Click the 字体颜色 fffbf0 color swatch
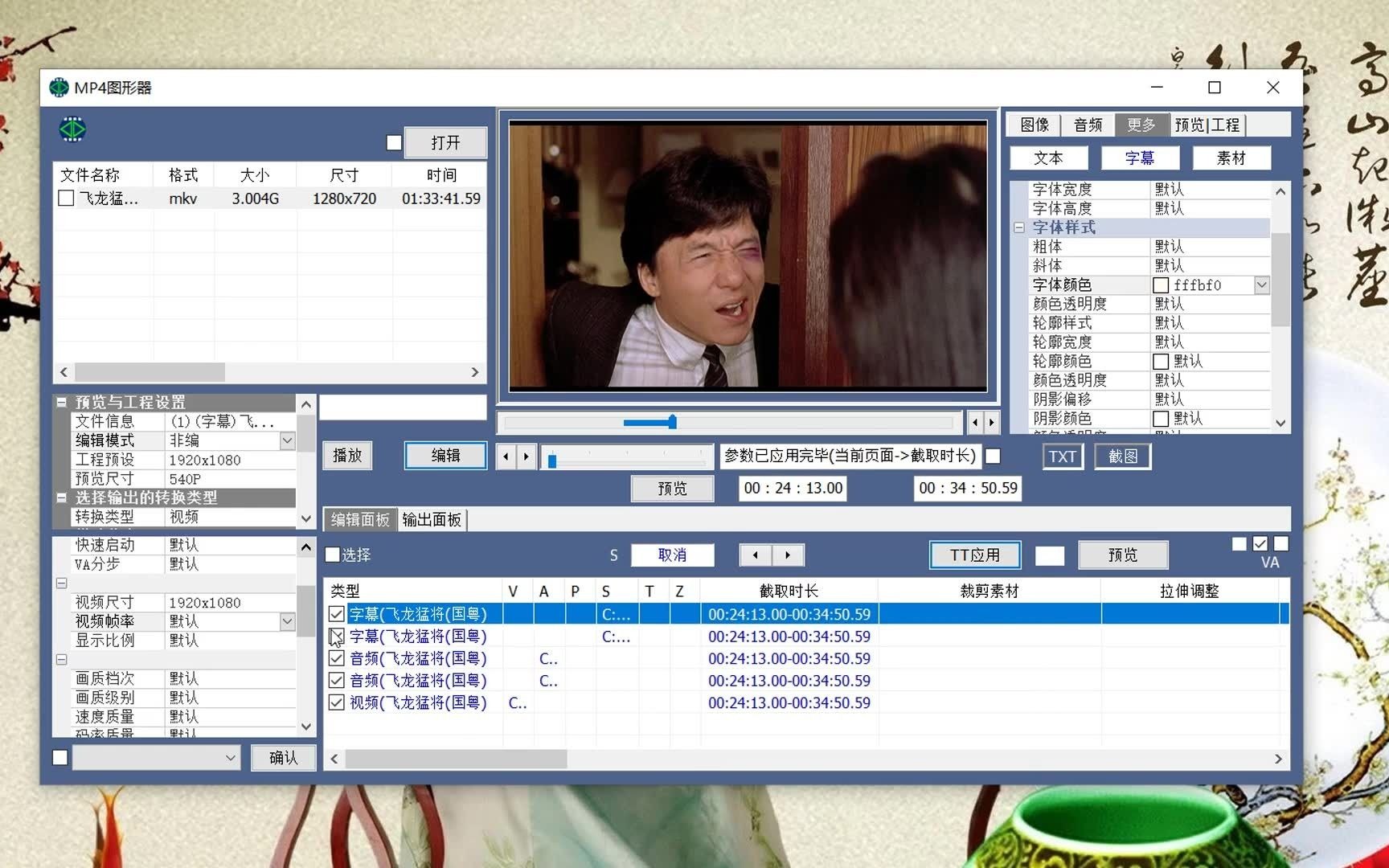 [1161, 285]
